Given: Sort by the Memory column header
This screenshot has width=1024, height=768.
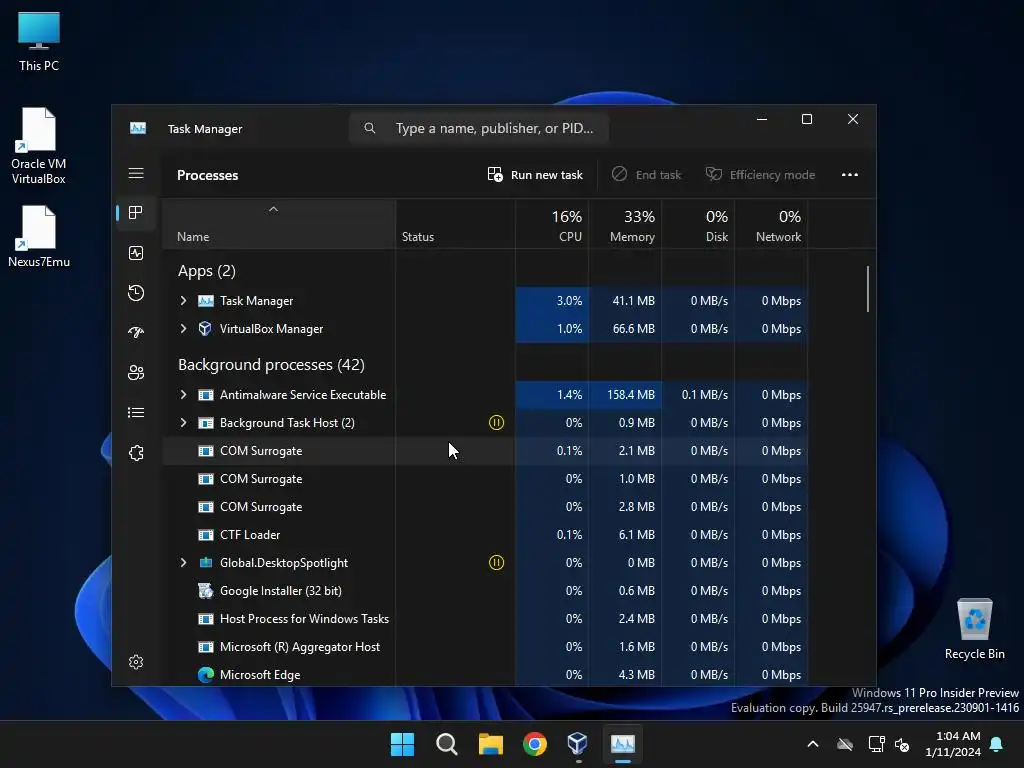Looking at the screenshot, I should [625, 225].
